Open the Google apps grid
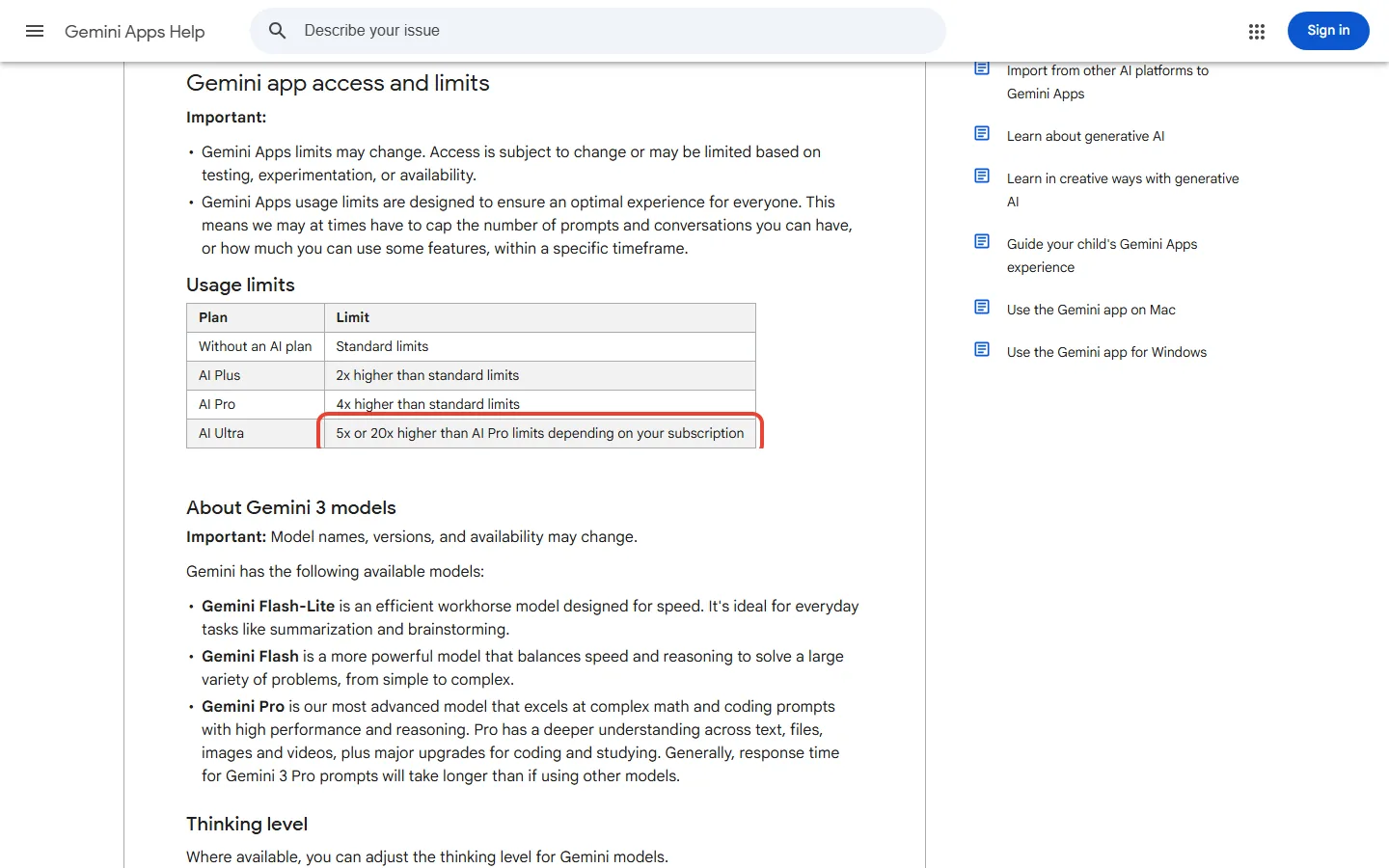1389x868 pixels. pyautogui.click(x=1256, y=32)
